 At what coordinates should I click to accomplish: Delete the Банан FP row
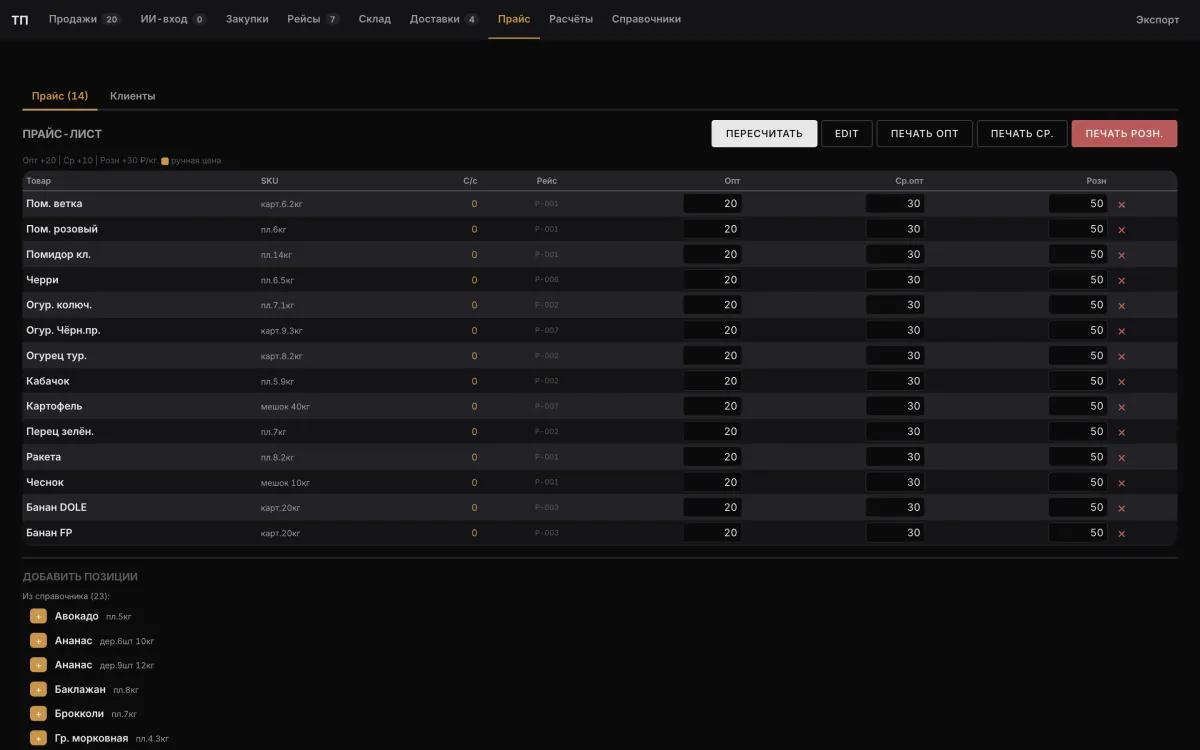coord(1121,534)
